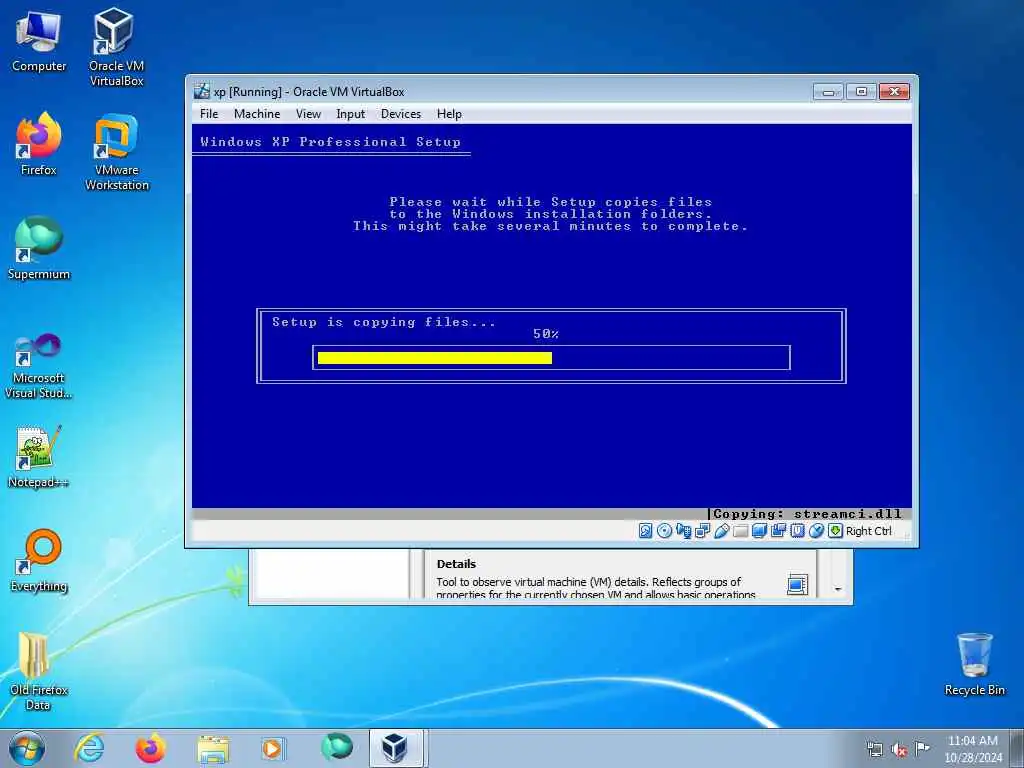Open Firefox from the taskbar
Viewport: 1024px width, 768px height.
click(x=150, y=748)
